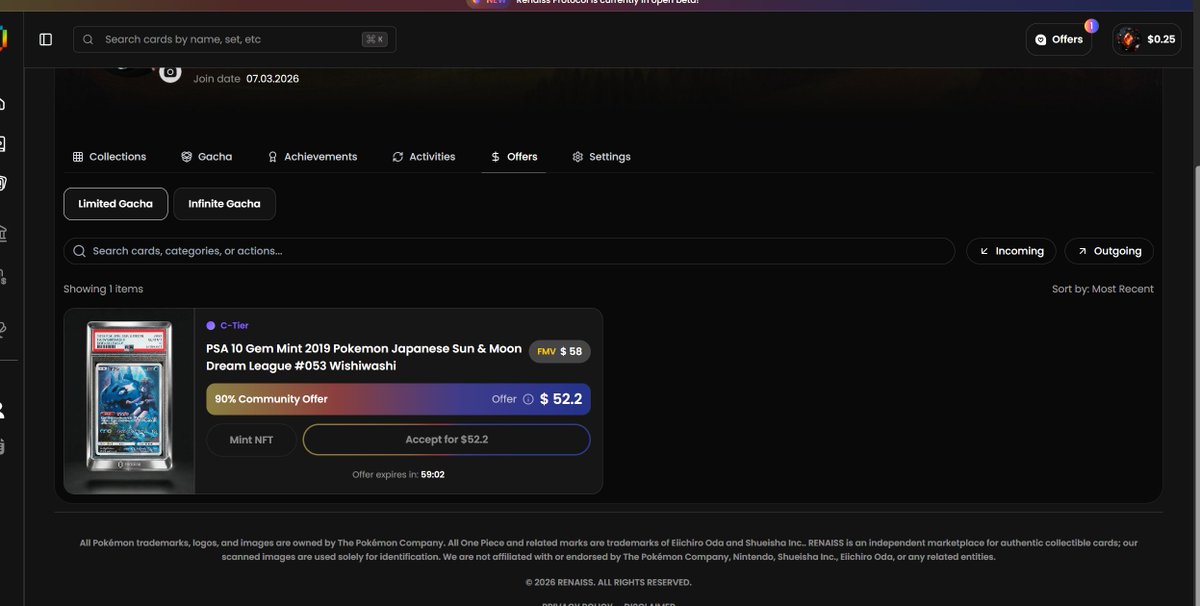Click the $52.2 offer amount
The width and height of the screenshot is (1200, 606).
click(x=561, y=399)
